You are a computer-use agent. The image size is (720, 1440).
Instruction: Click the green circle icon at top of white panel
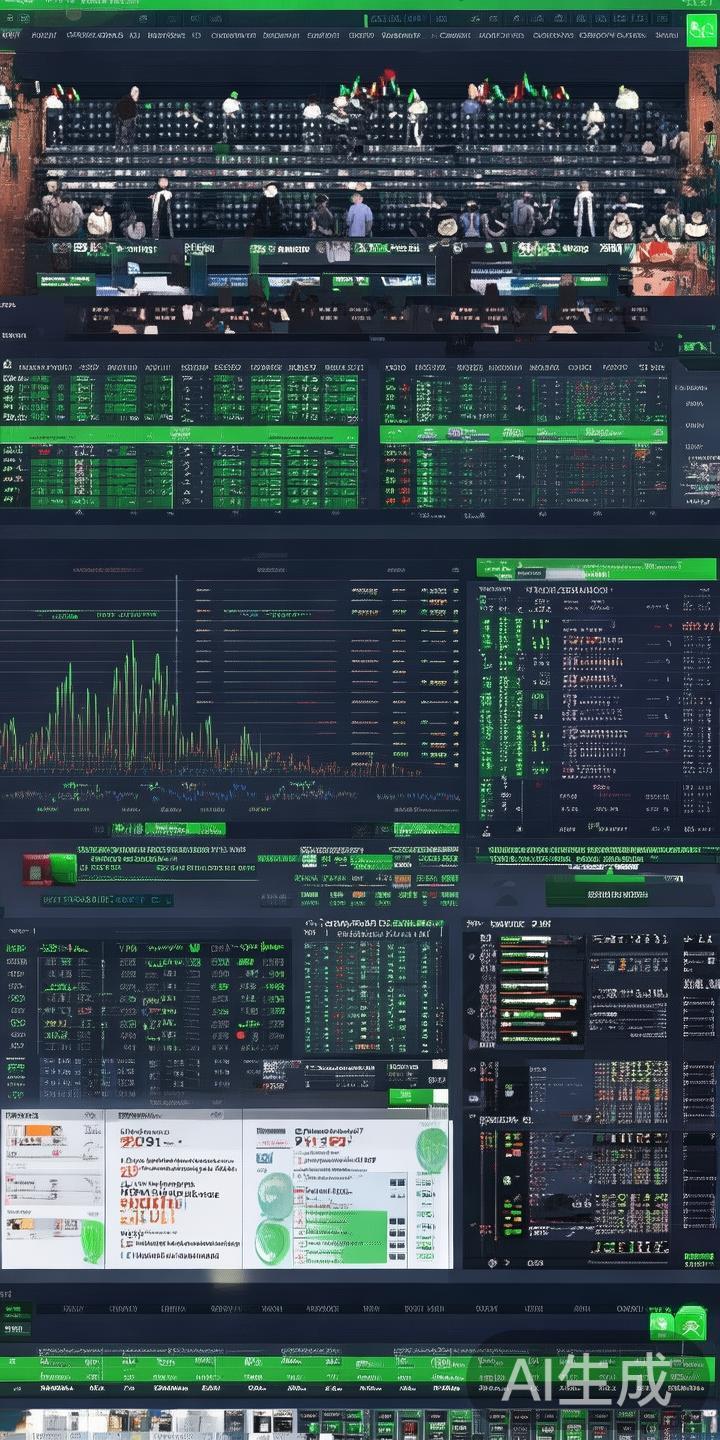tap(432, 1149)
